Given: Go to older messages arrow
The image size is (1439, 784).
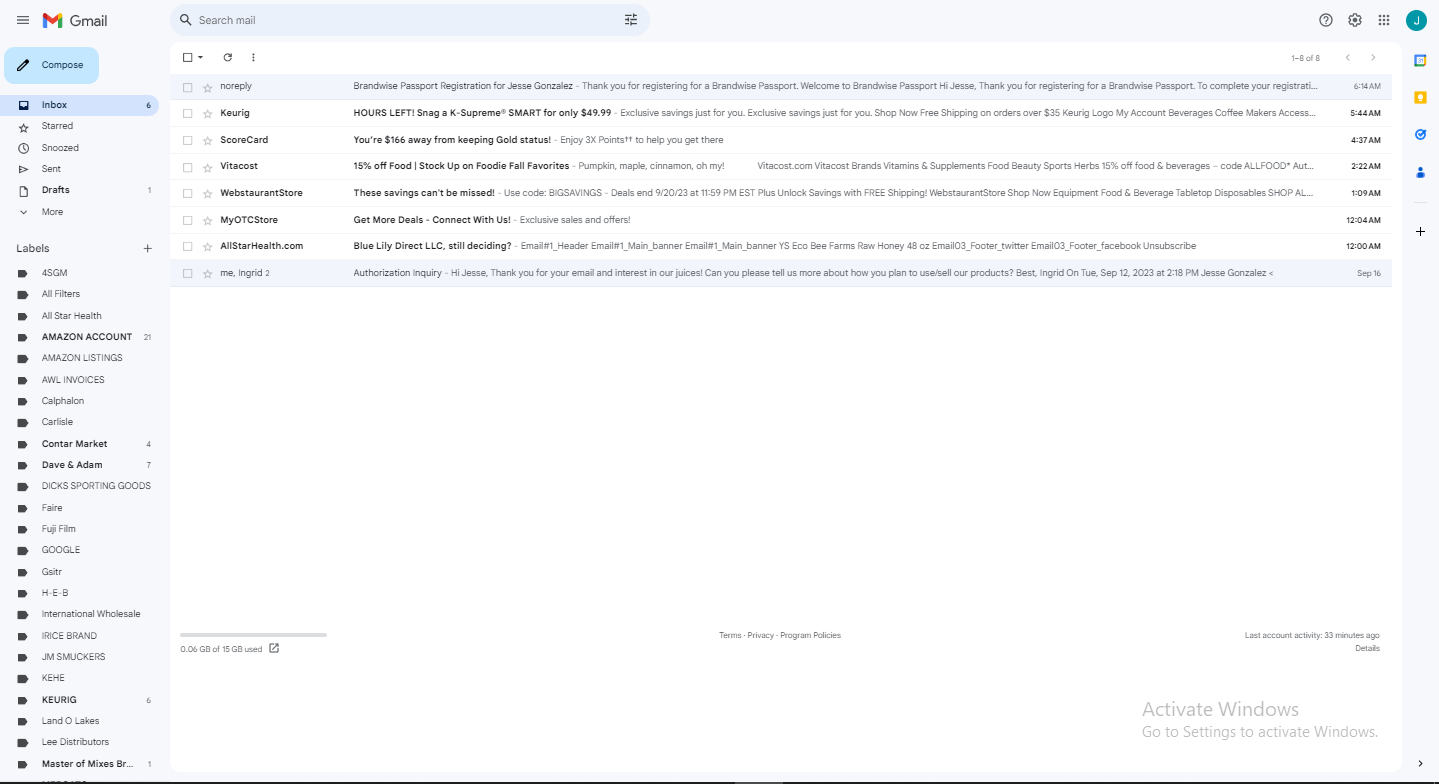Looking at the screenshot, I should (x=1373, y=58).
